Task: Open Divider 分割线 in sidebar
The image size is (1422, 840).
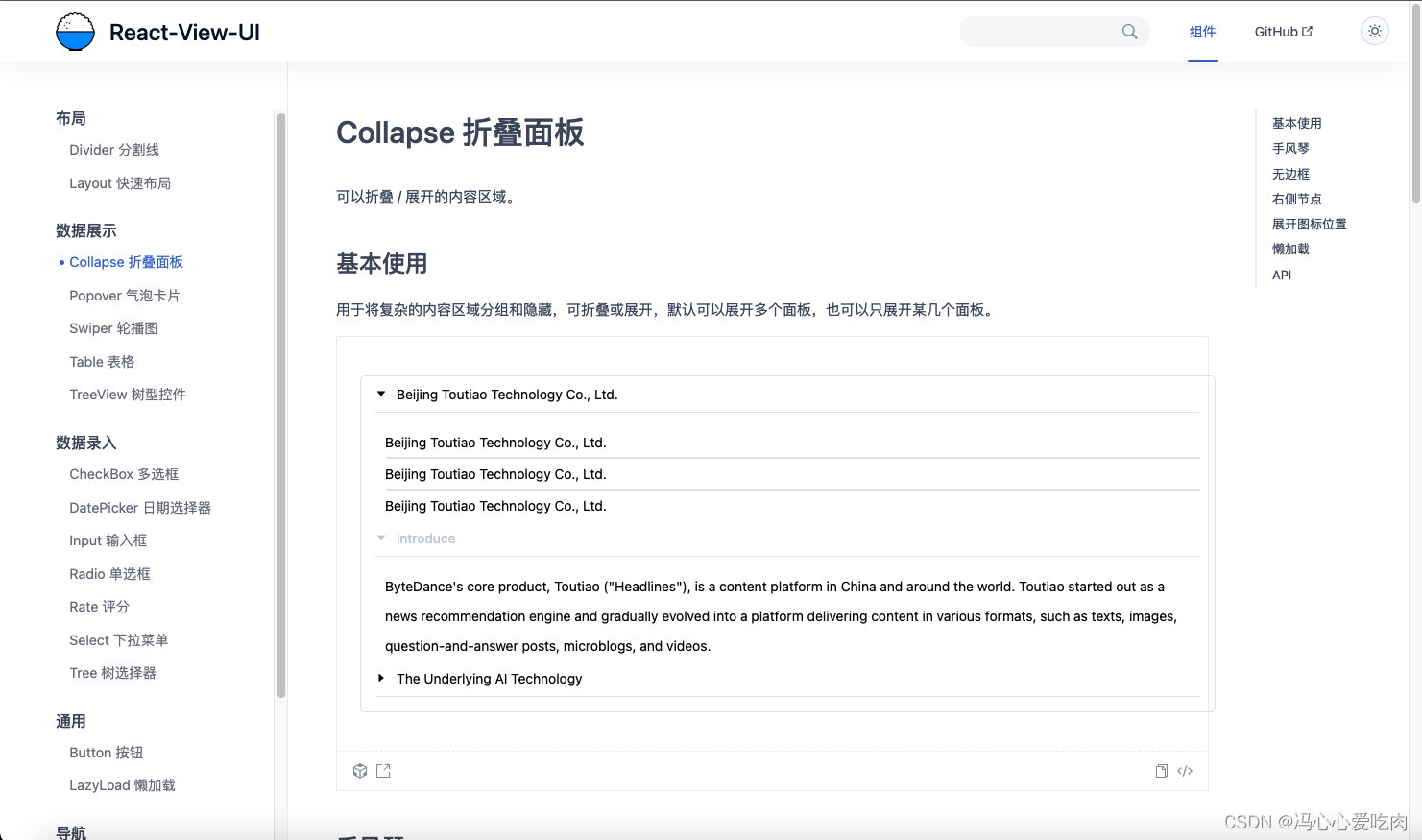Action: (114, 150)
